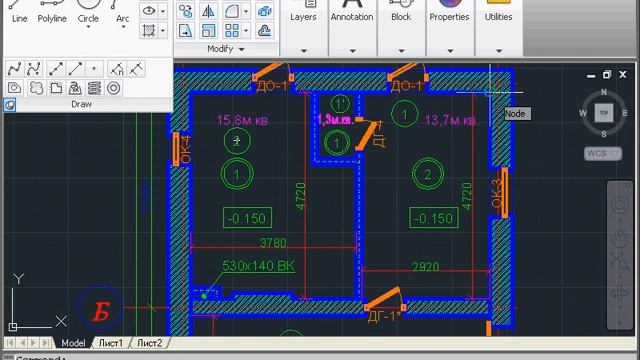
Task: Select the Region tool
Action: click(x=15, y=88)
